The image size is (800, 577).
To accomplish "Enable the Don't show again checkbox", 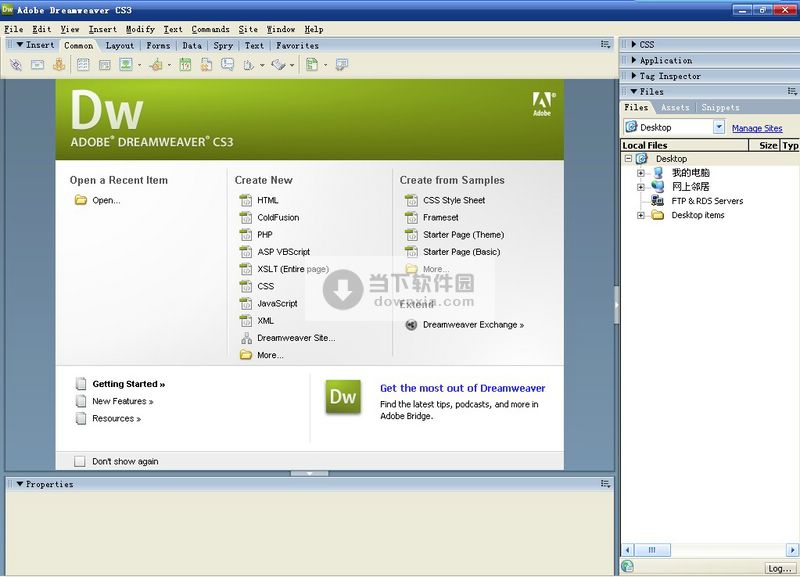I will [x=80, y=461].
